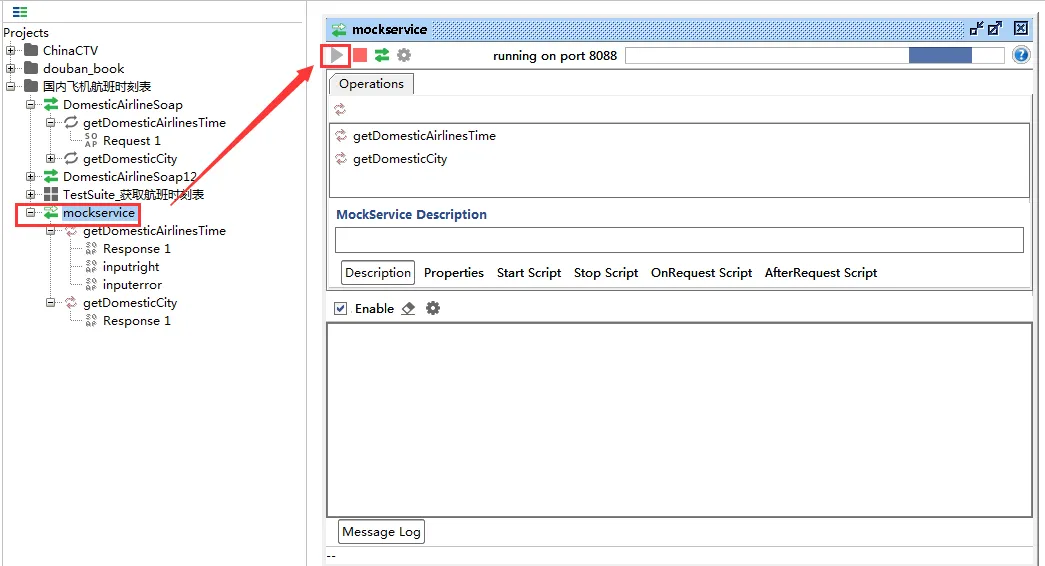Clear the log with eraser icon
This screenshot has width=1045, height=566.
(408, 309)
